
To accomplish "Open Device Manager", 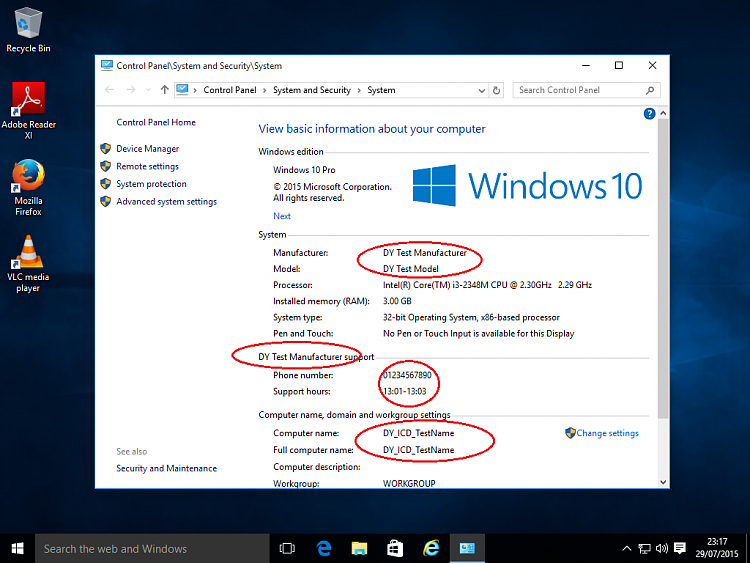I will pyautogui.click(x=147, y=149).
